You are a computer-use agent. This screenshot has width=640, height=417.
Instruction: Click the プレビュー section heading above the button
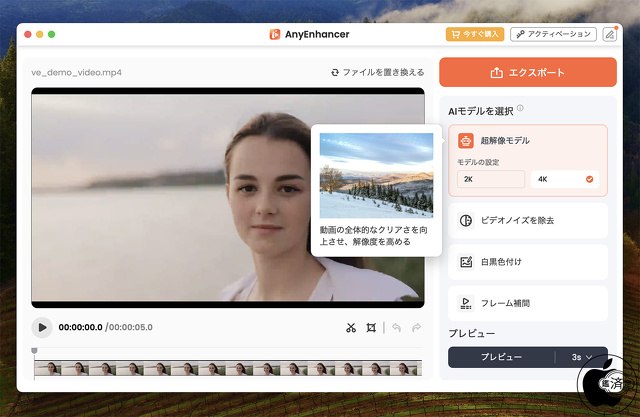click(x=472, y=333)
